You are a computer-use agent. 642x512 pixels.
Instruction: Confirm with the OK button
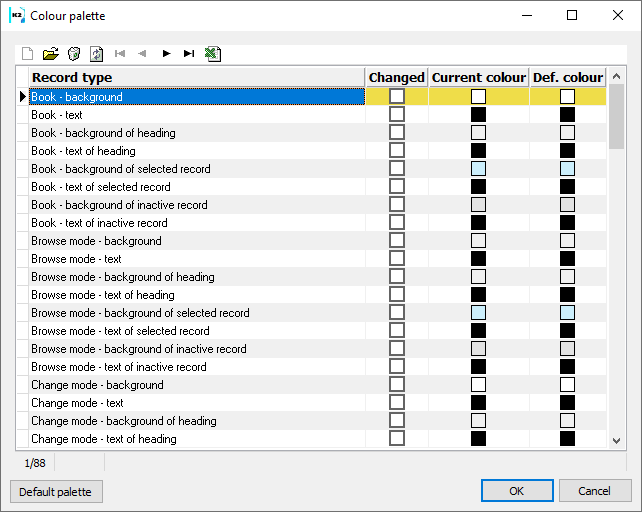click(517, 491)
